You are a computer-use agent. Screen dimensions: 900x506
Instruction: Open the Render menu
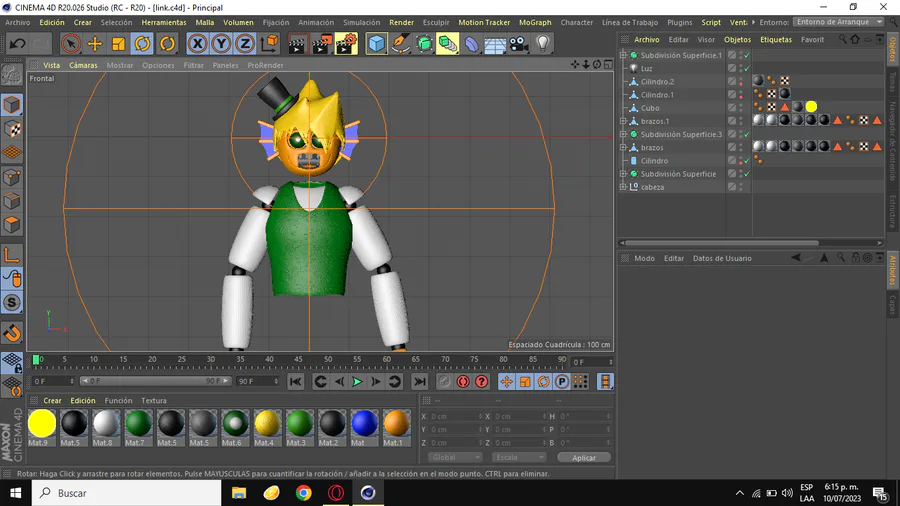401,22
